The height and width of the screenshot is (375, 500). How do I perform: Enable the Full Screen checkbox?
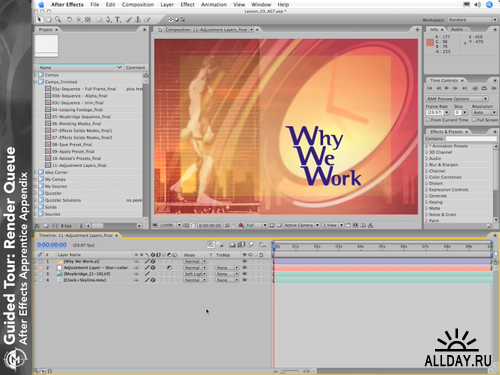click(474, 120)
